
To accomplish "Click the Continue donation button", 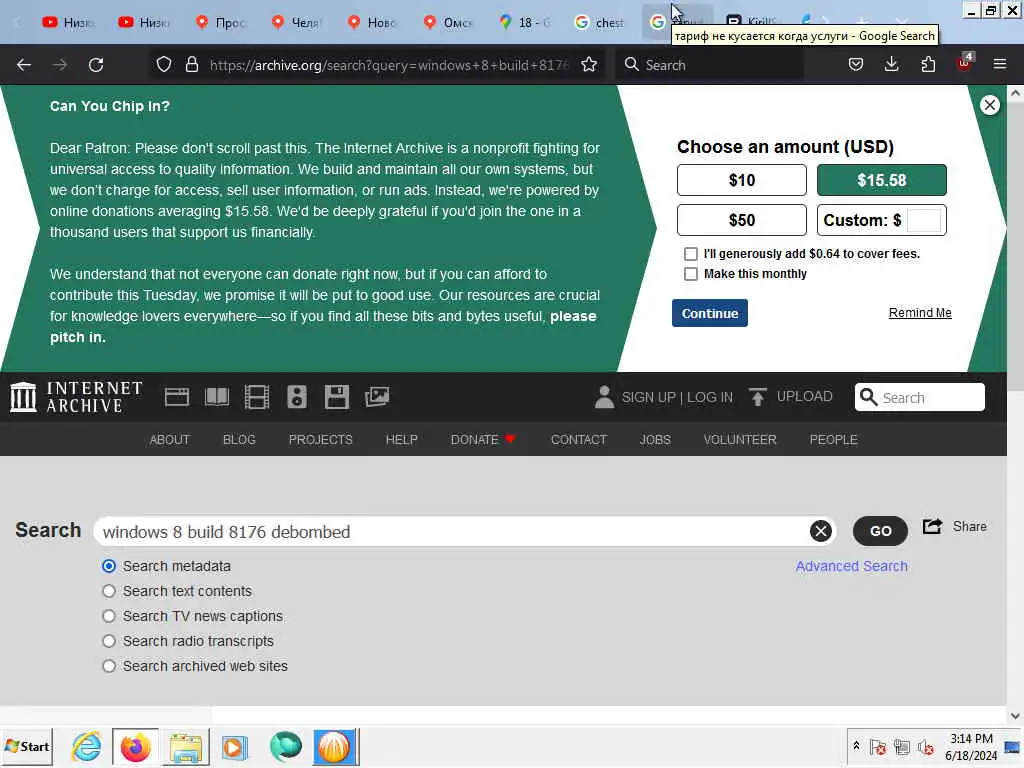I will pos(710,313).
